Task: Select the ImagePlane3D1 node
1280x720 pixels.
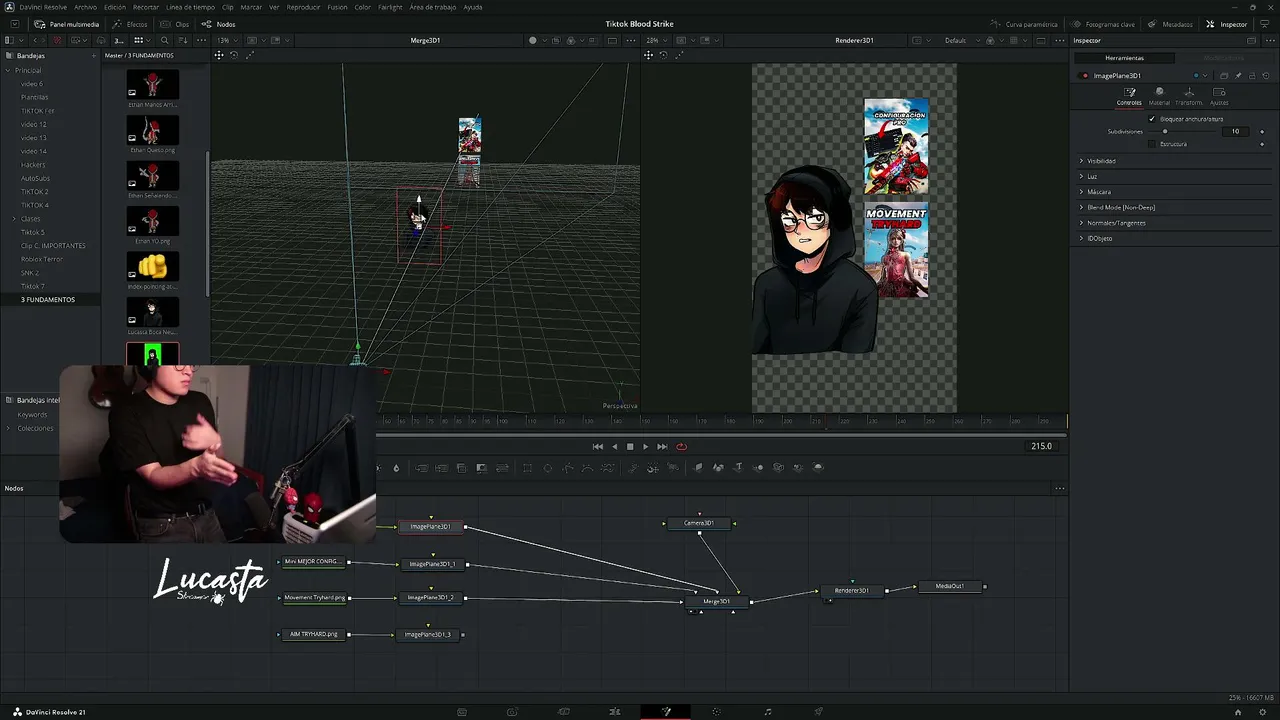Action: tap(431, 527)
